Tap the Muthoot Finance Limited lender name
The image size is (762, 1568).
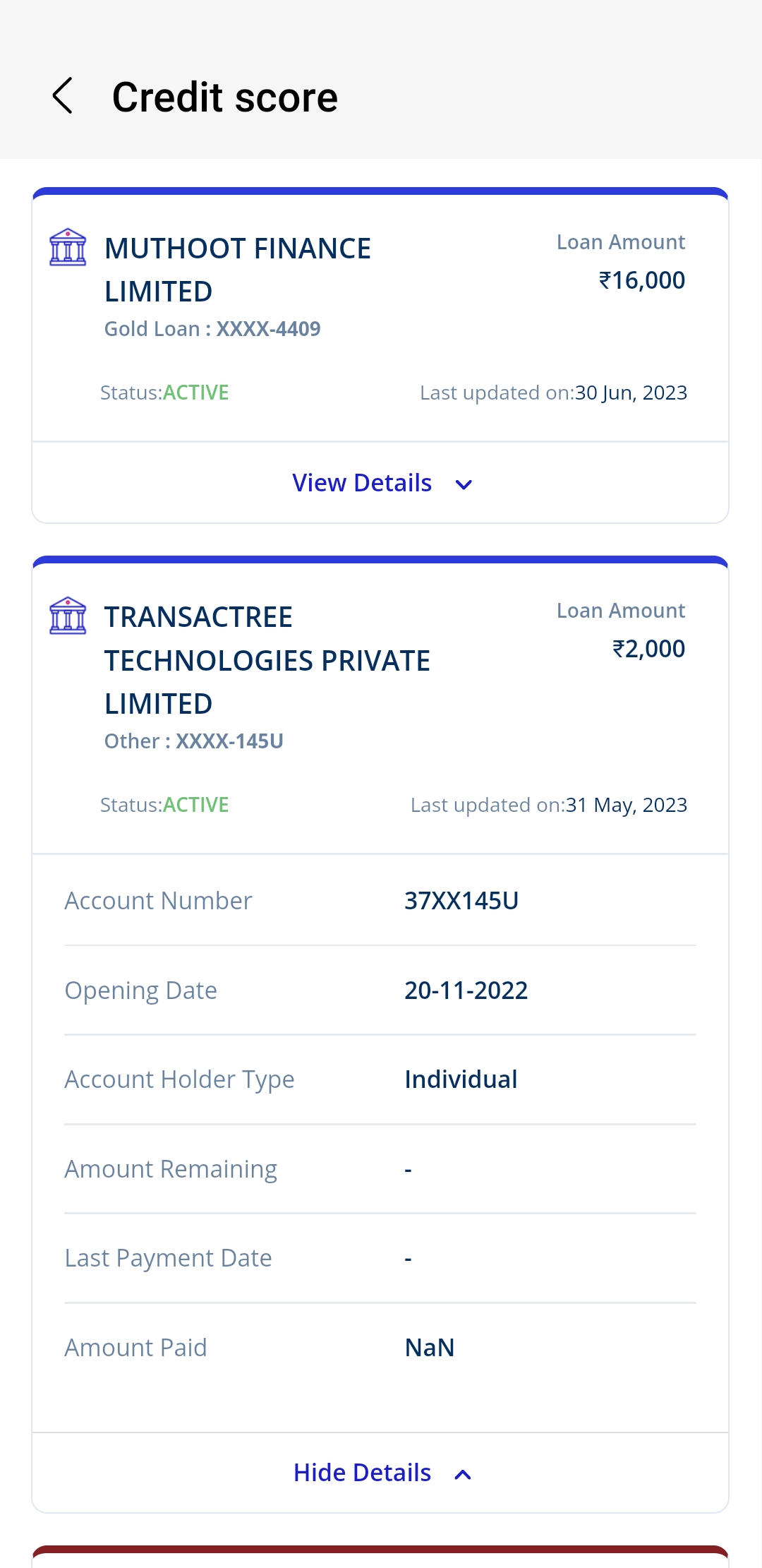coord(238,270)
